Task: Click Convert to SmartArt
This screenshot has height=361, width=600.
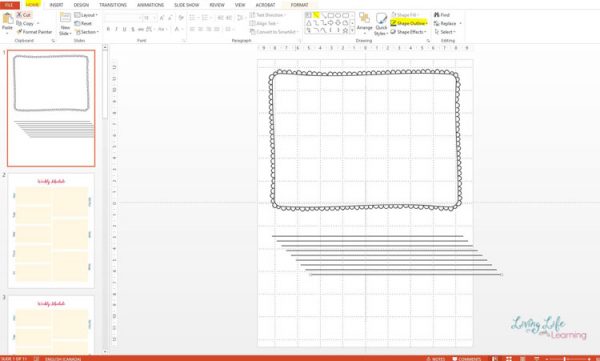Action: (x=274, y=32)
